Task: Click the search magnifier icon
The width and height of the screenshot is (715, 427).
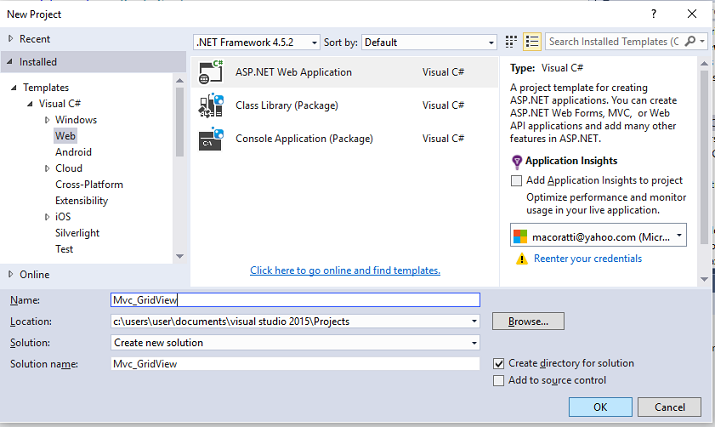Action: click(x=690, y=42)
